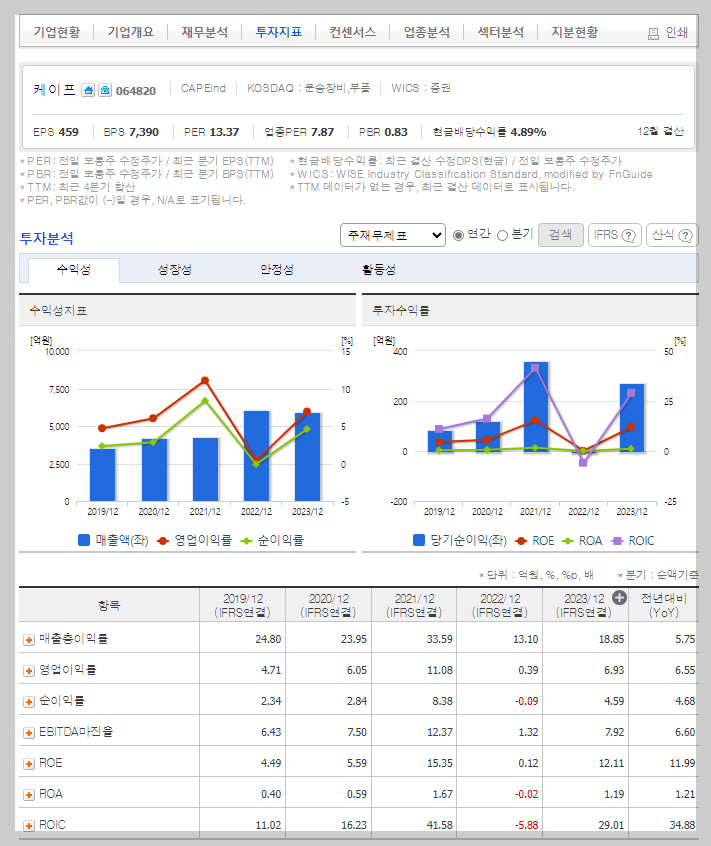Click the ROIC purple legend marker
Screen dimensions: 711x846
617,541
